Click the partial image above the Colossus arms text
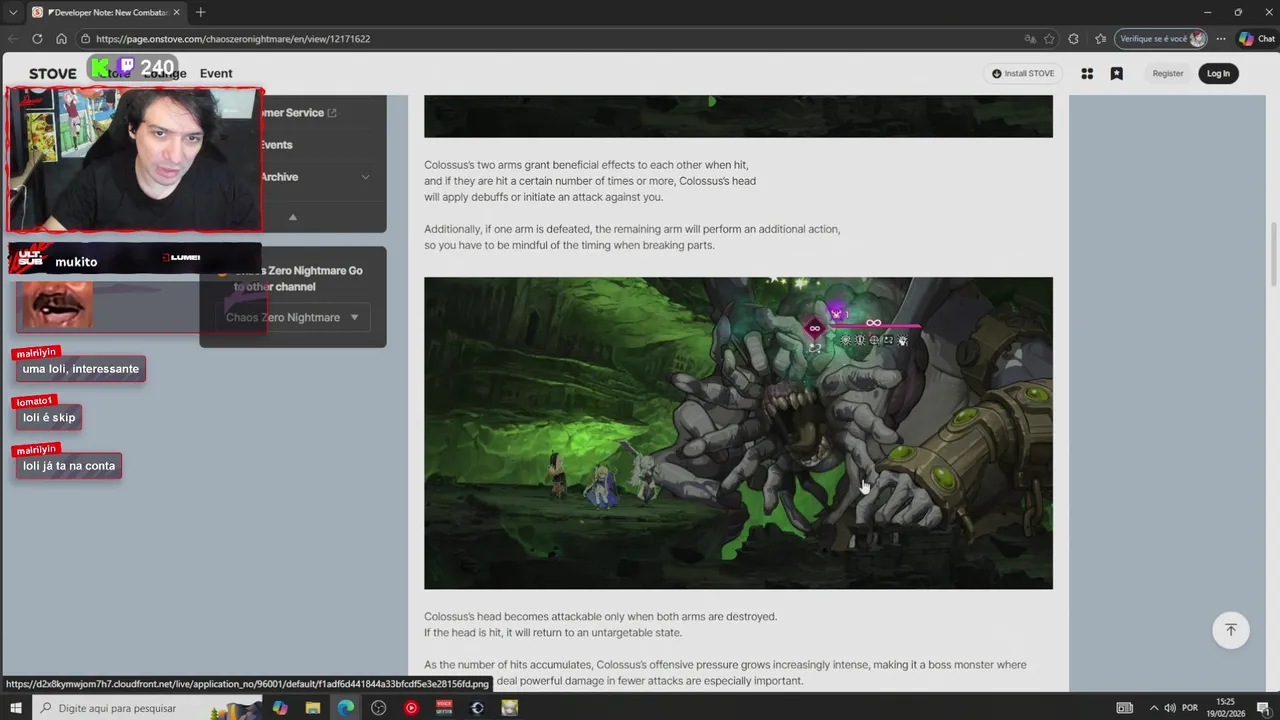 [738, 116]
